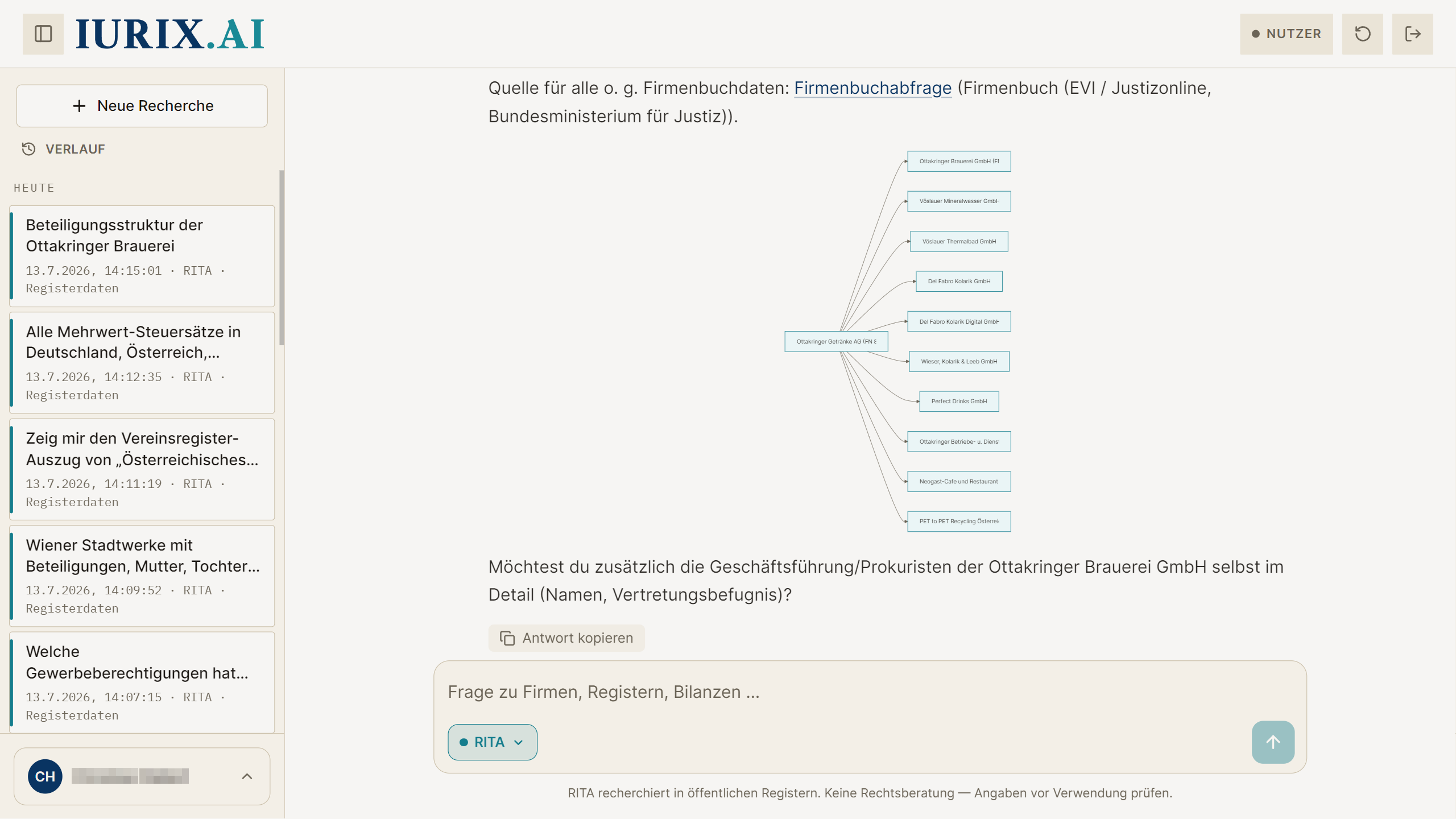The image size is (1456, 819).
Task: Select Del Fabro Kolarik GmbH node
Action: tap(959, 281)
